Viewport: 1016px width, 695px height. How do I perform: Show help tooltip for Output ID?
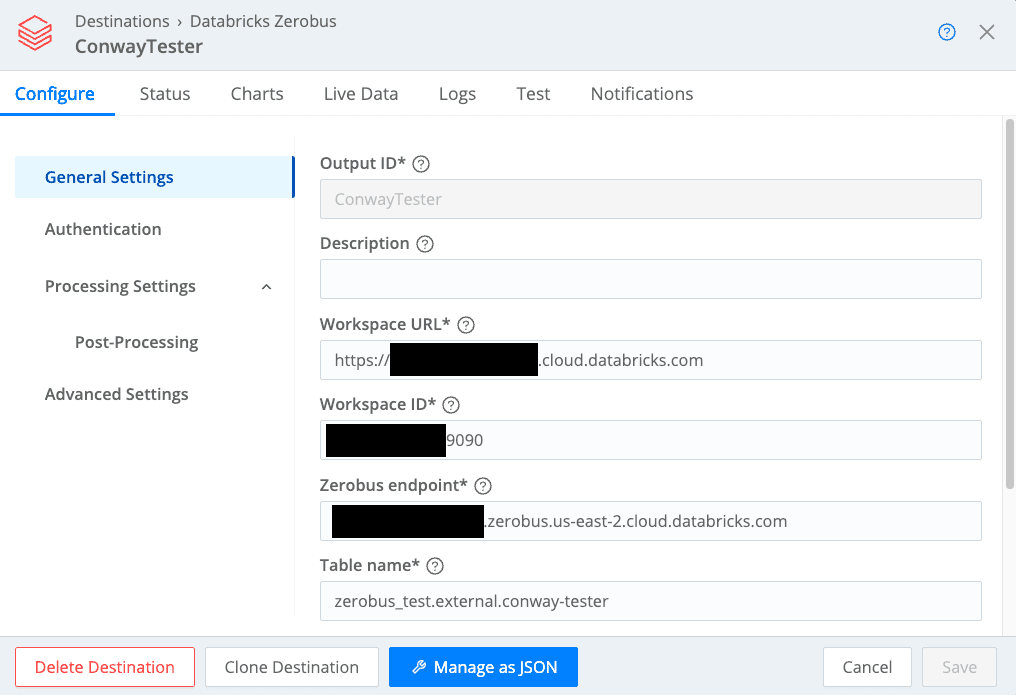421,164
